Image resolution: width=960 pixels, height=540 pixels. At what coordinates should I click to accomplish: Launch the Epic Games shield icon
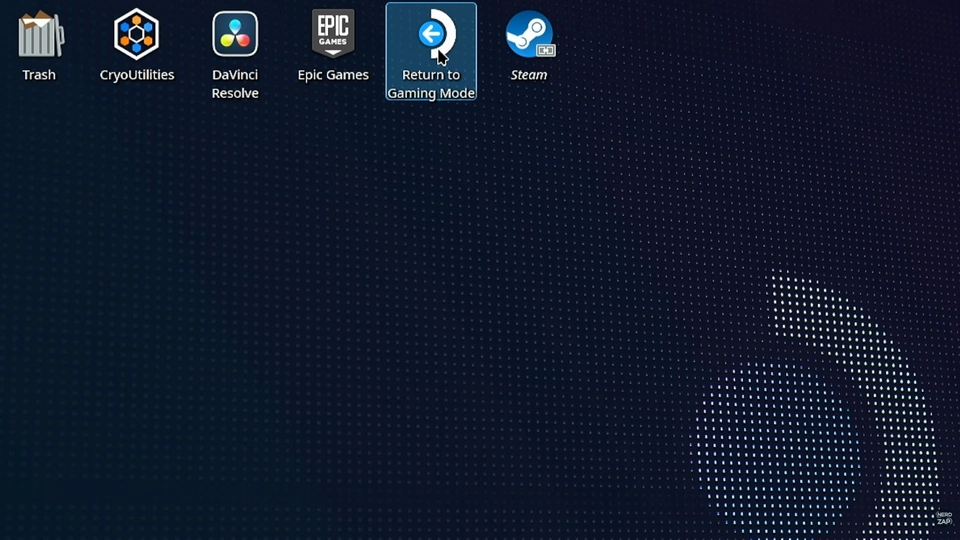[x=333, y=34]
